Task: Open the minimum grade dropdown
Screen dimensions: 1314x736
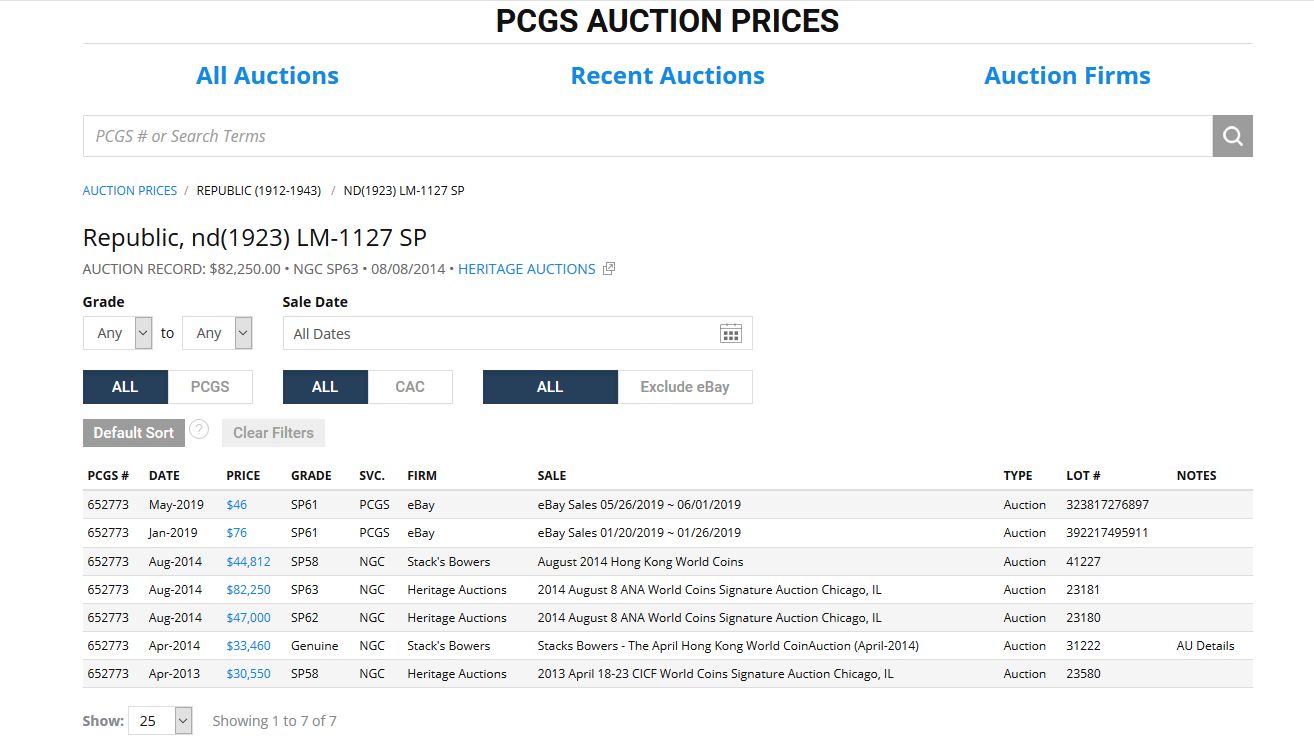Action: (x=117, y=333)
